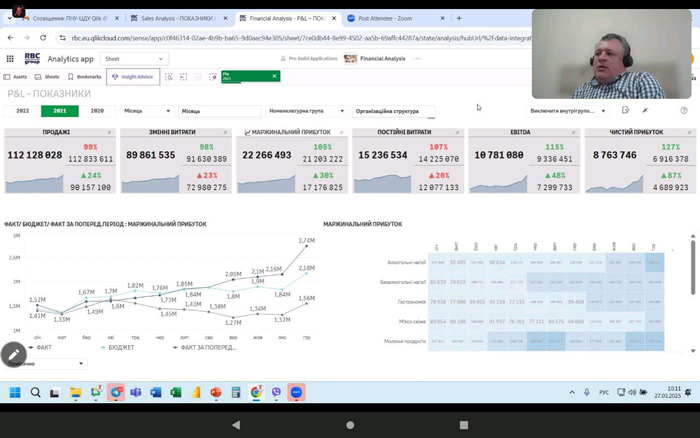Select year 2022 filter
Viewport: 700px width, 438px height.
[22, 111]
